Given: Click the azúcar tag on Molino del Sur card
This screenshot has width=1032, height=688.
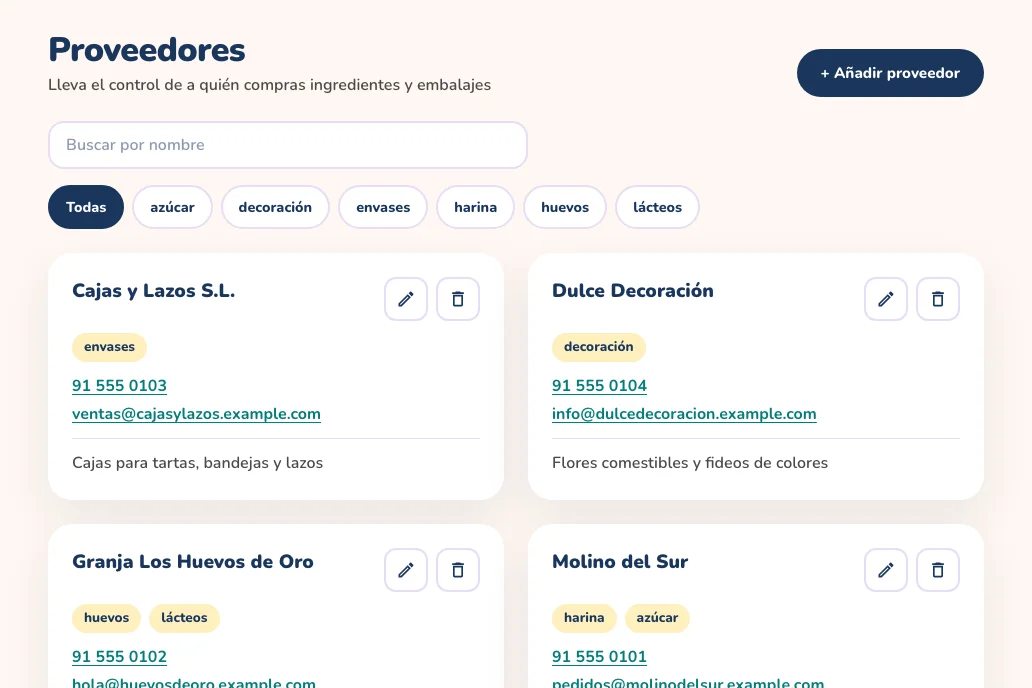Looking at the screenshot, I should point(657,618).
